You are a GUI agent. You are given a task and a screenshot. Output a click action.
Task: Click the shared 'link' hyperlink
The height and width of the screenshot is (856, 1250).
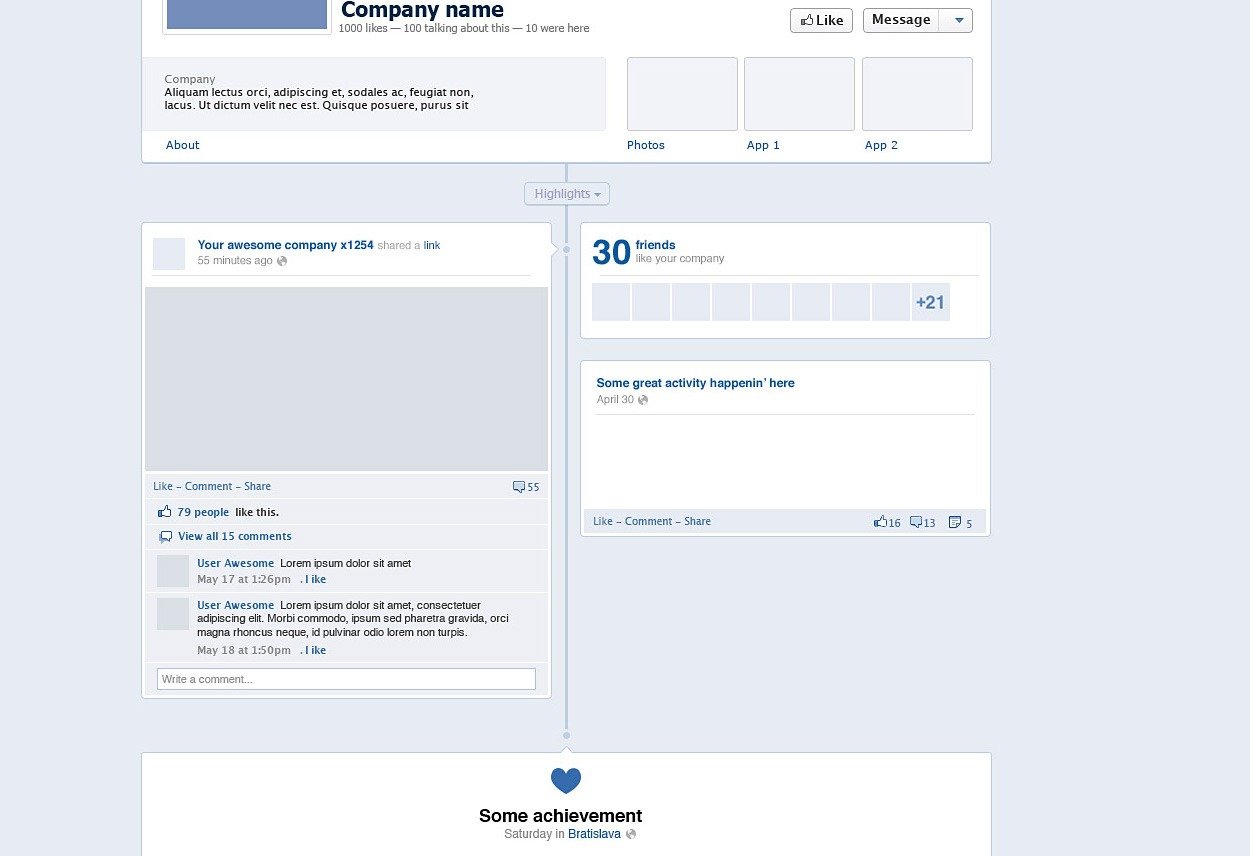432,245
